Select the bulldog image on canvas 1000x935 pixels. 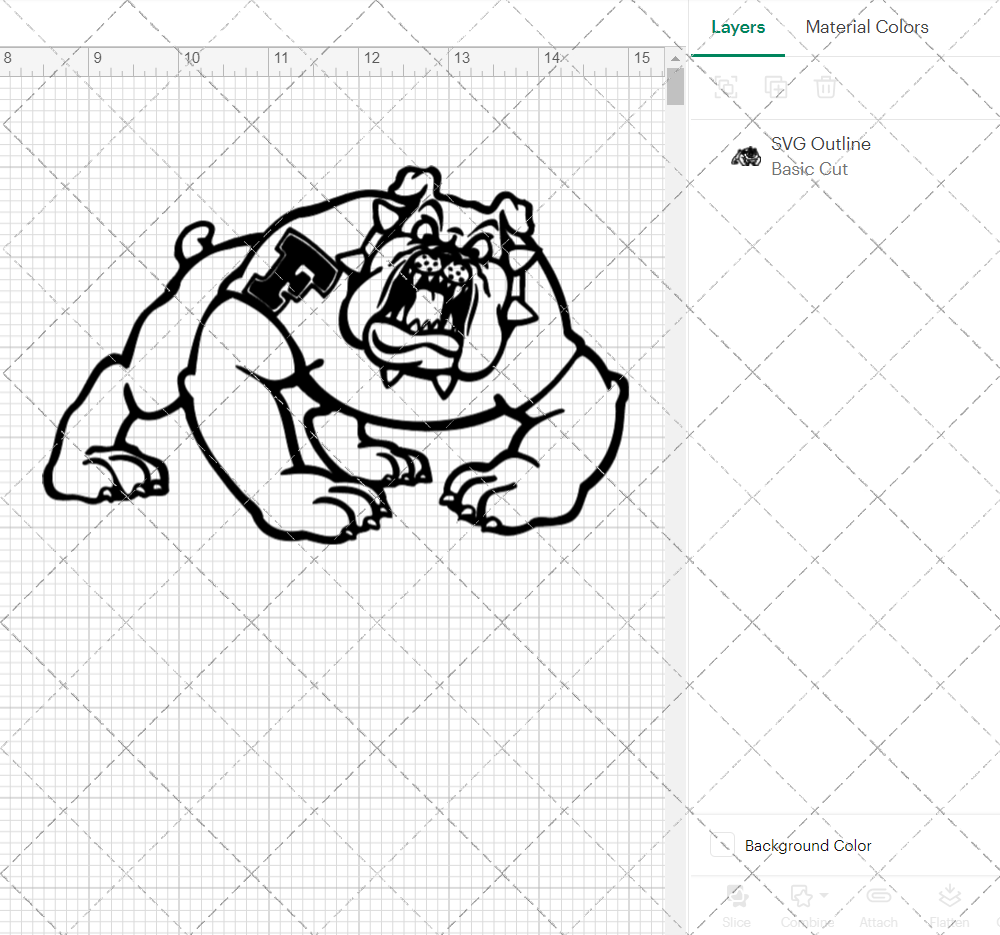(336, 354)
